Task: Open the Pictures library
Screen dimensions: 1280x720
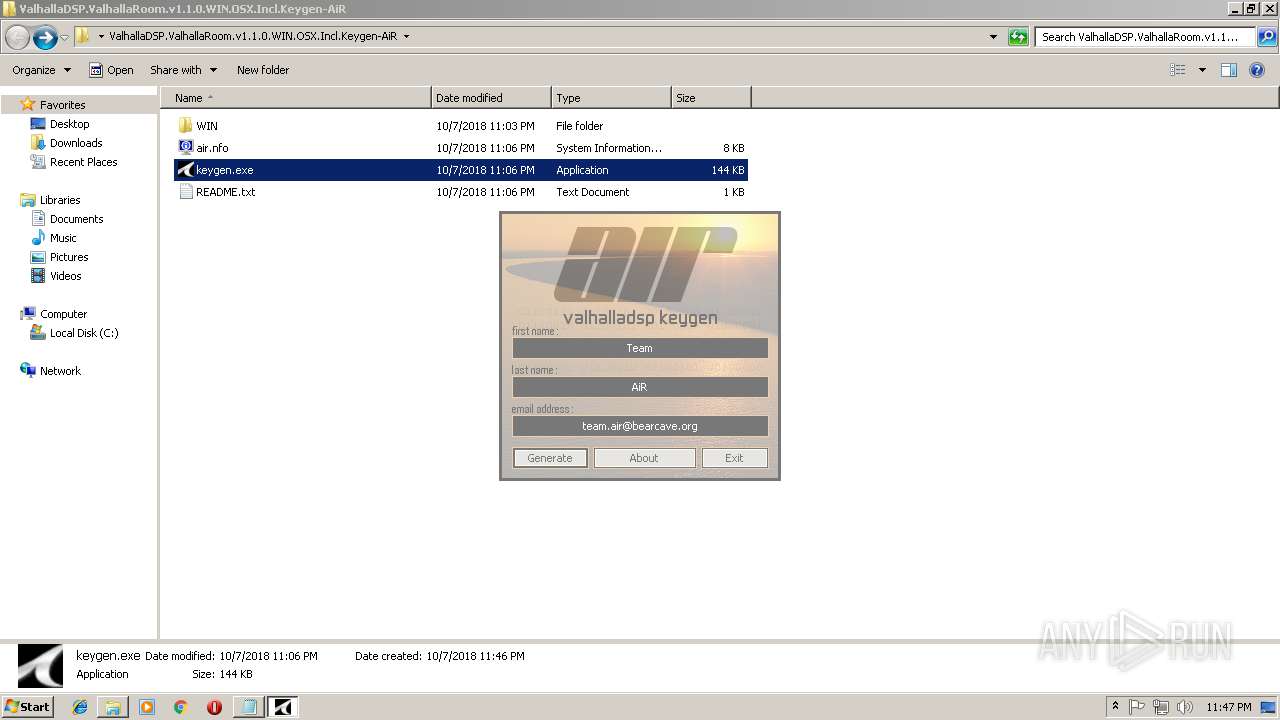Action: (69, 257)
